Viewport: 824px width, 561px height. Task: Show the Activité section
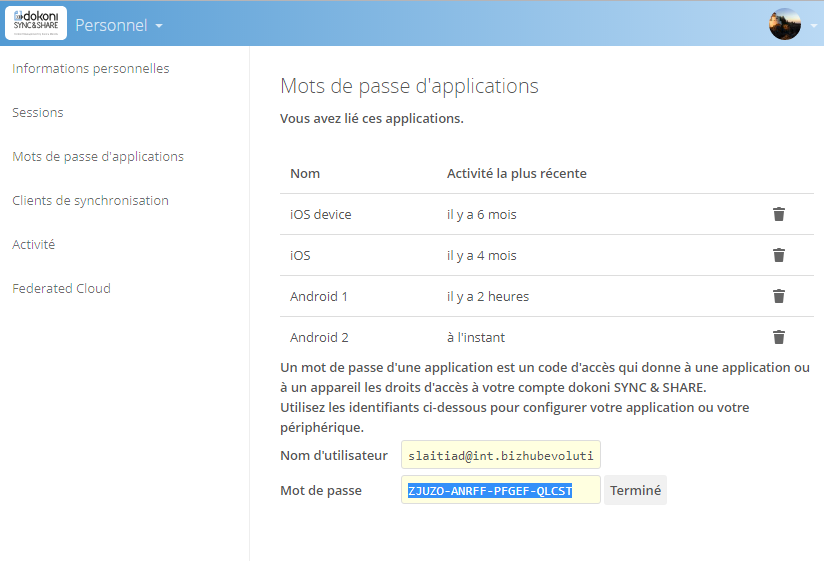[x=34, y=245]
